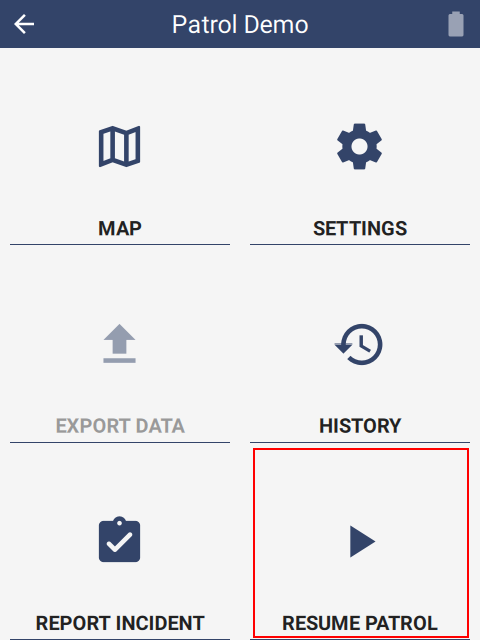
Task: Click the MAP label
Action: pyautogui.click(x=120, y=228)
